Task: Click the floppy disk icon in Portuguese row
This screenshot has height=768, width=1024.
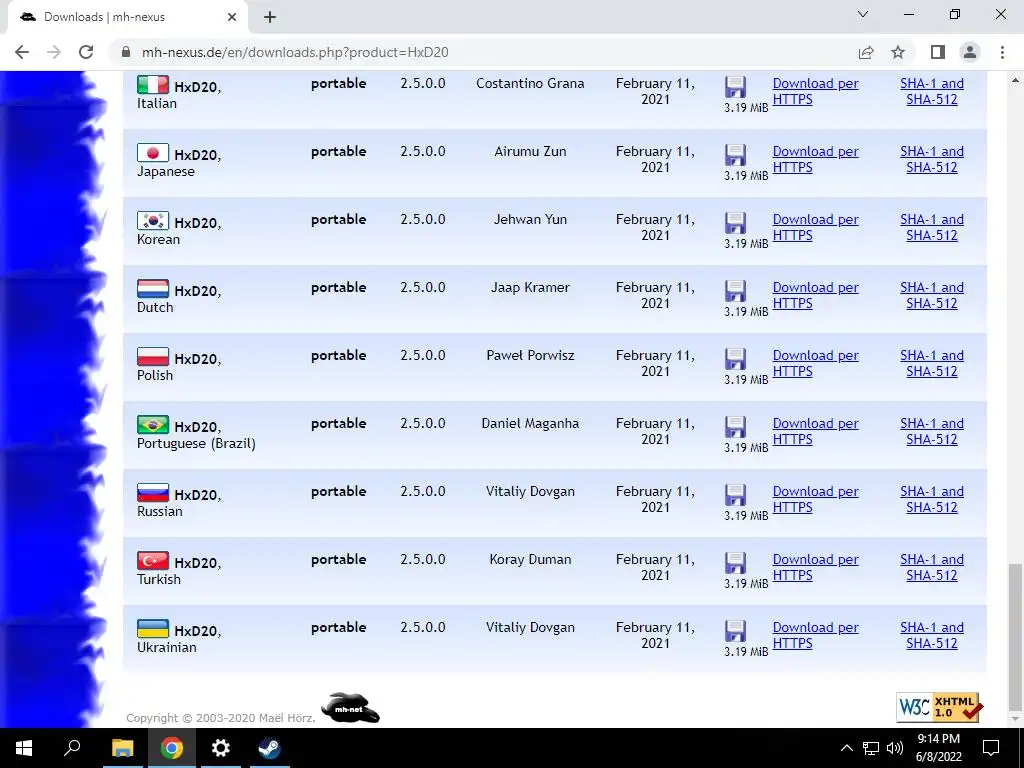Action: tap(735, 426)
